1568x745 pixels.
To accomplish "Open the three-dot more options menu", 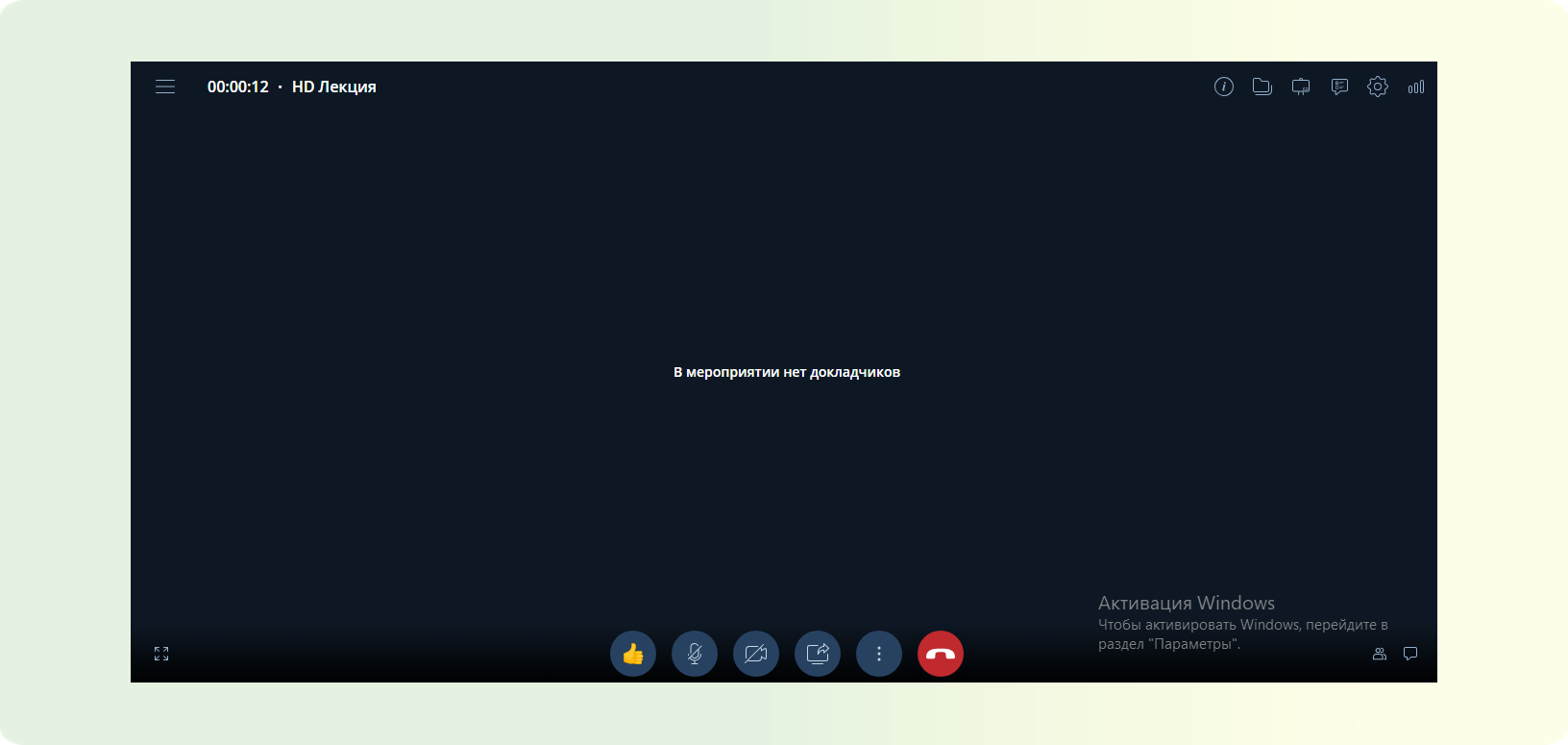I will point(879,654).
